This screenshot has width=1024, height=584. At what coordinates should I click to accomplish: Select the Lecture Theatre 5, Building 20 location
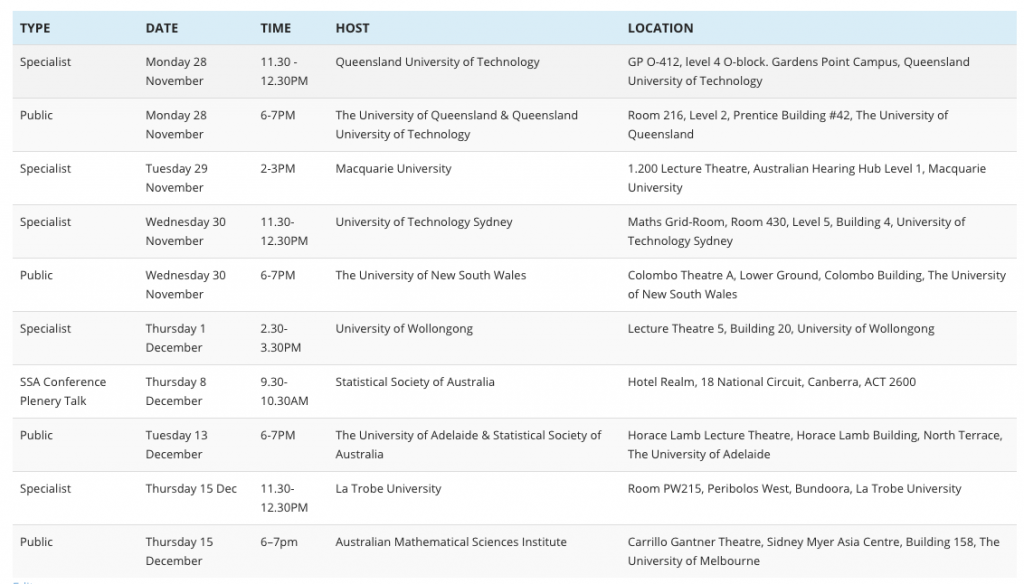tap(780, 329)
